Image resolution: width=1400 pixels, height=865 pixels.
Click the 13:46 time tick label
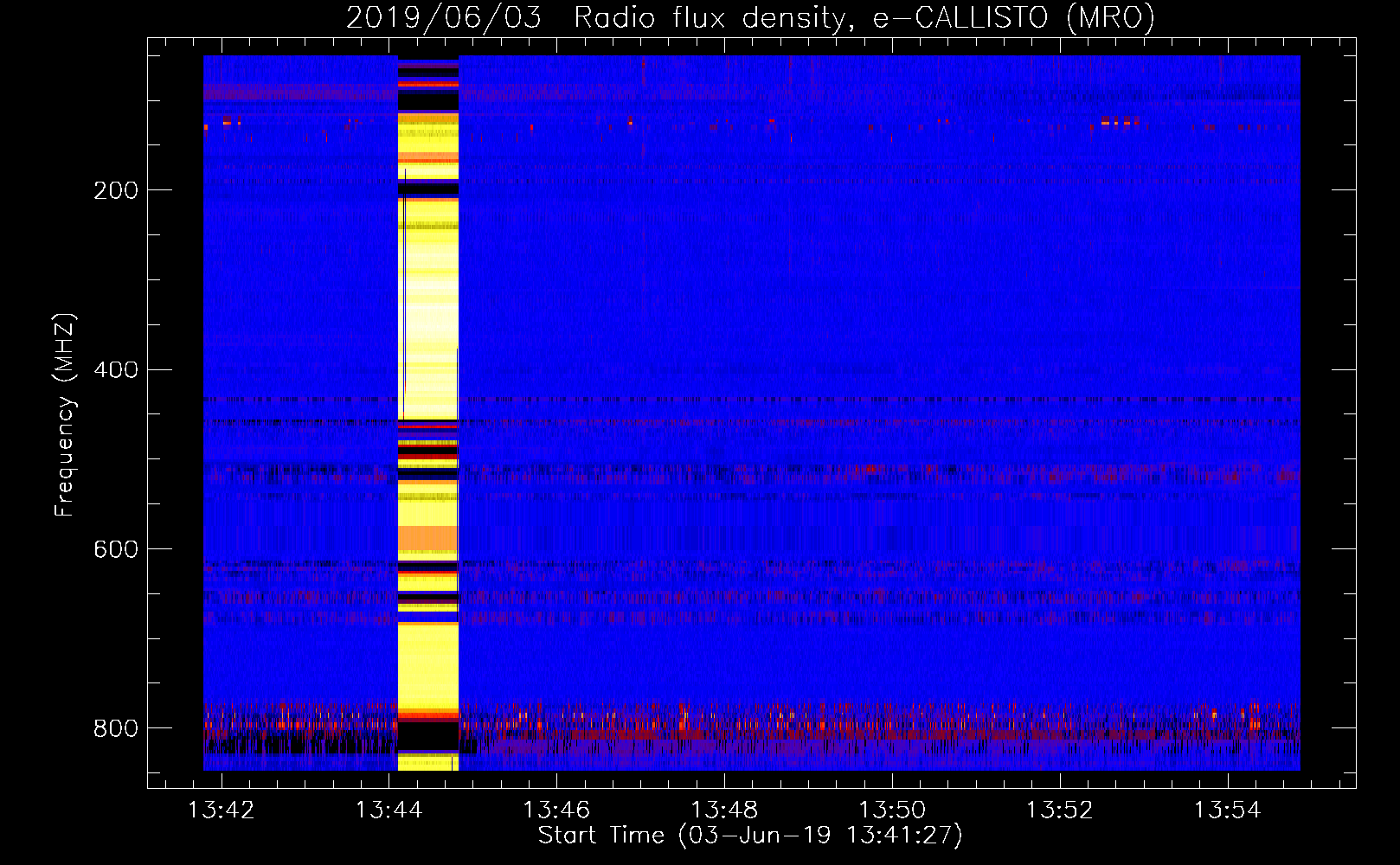tap(556, 811)
